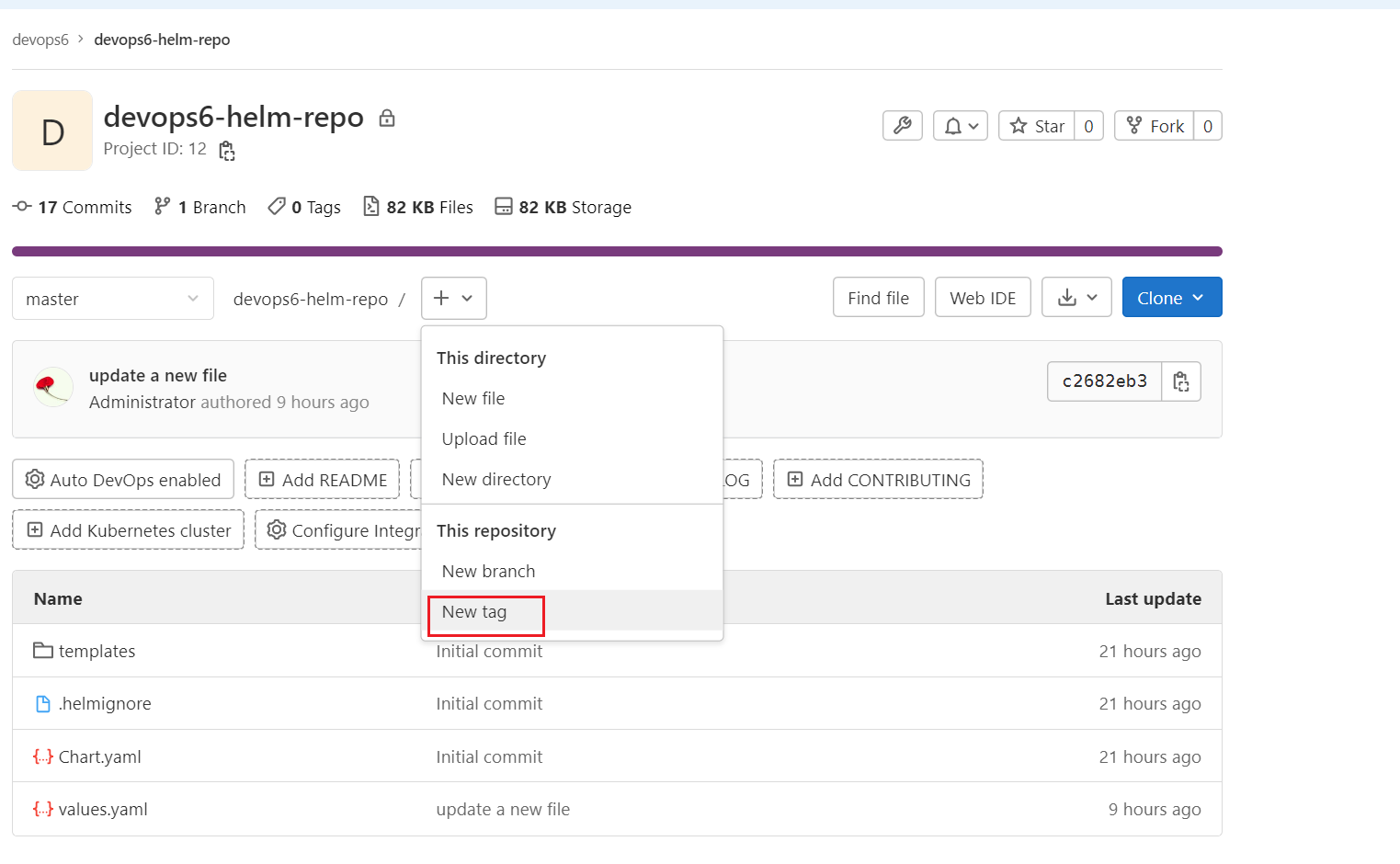Open the star count badge
The image size is (1400, 864).
pyautogui.click(x=1088, y=126)
